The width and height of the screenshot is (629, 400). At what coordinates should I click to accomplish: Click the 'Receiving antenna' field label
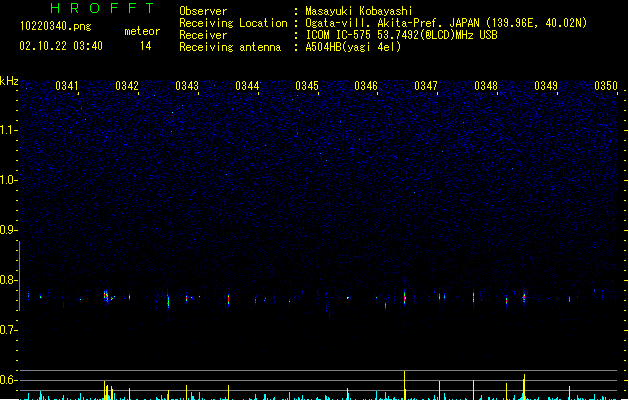[x=230, y=47]
